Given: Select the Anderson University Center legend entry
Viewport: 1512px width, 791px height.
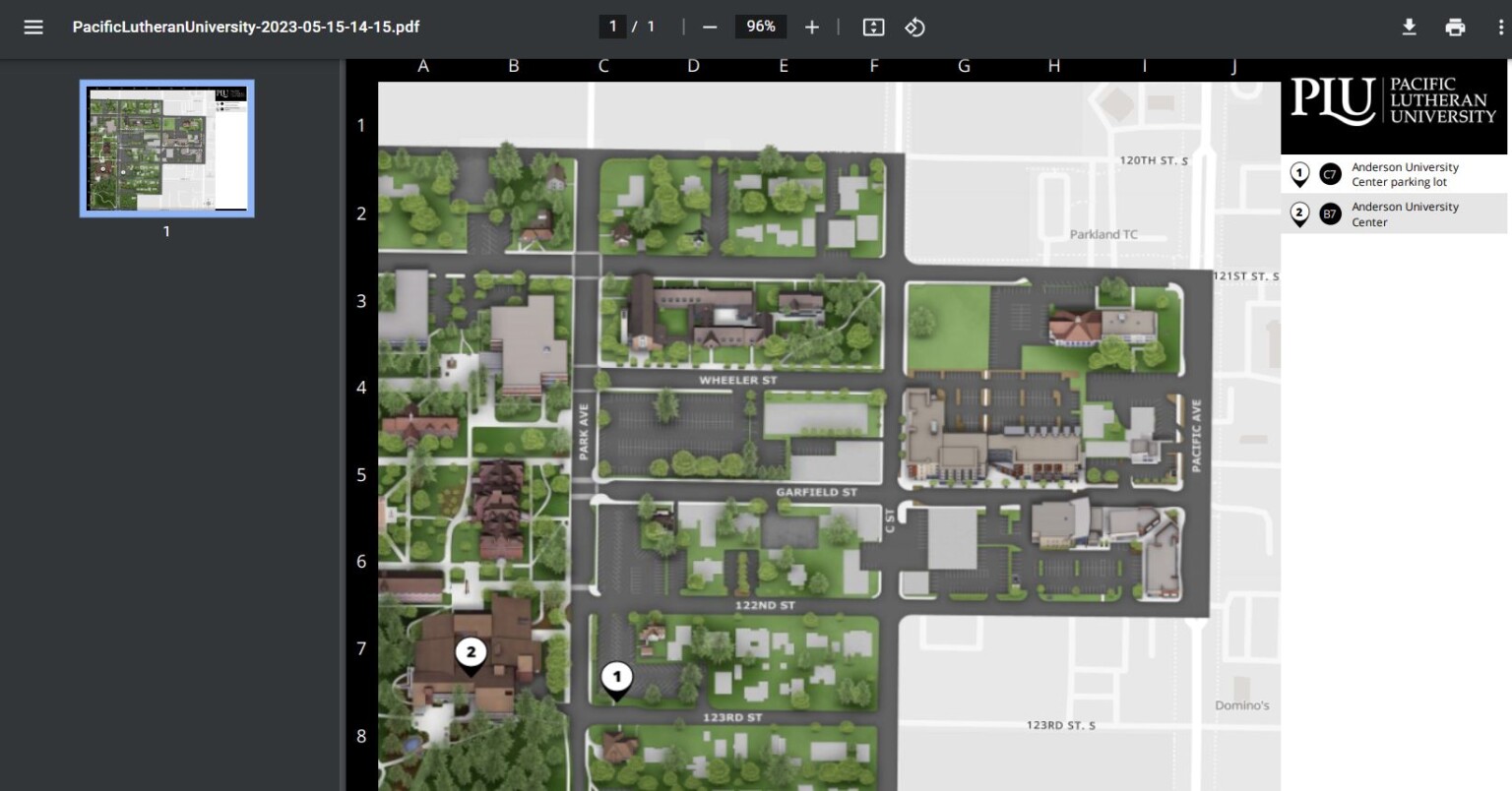Looking at the screenshot, I should point(1405,213).
